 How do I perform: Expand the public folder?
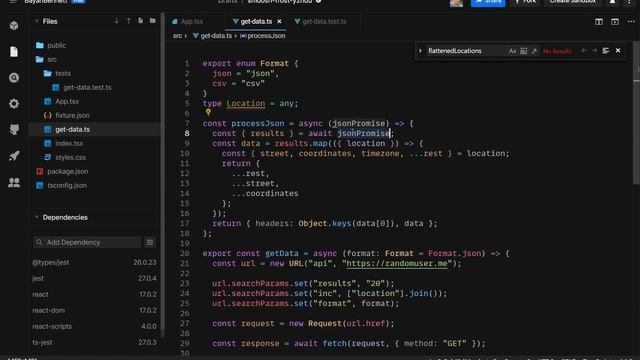(56, 45)
